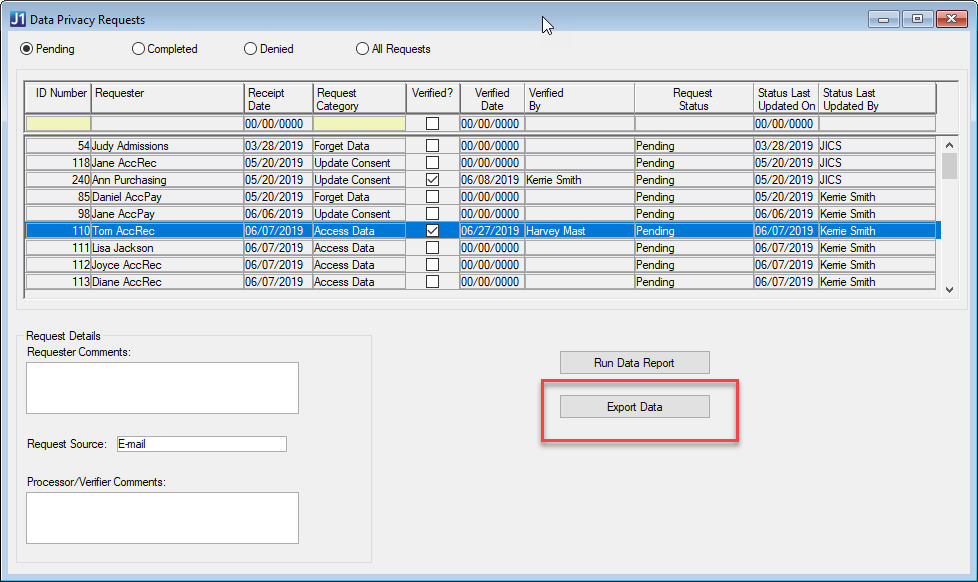Click the Request Status column header
Viewport: 978px width, 582px height.
tap(692, 99)
